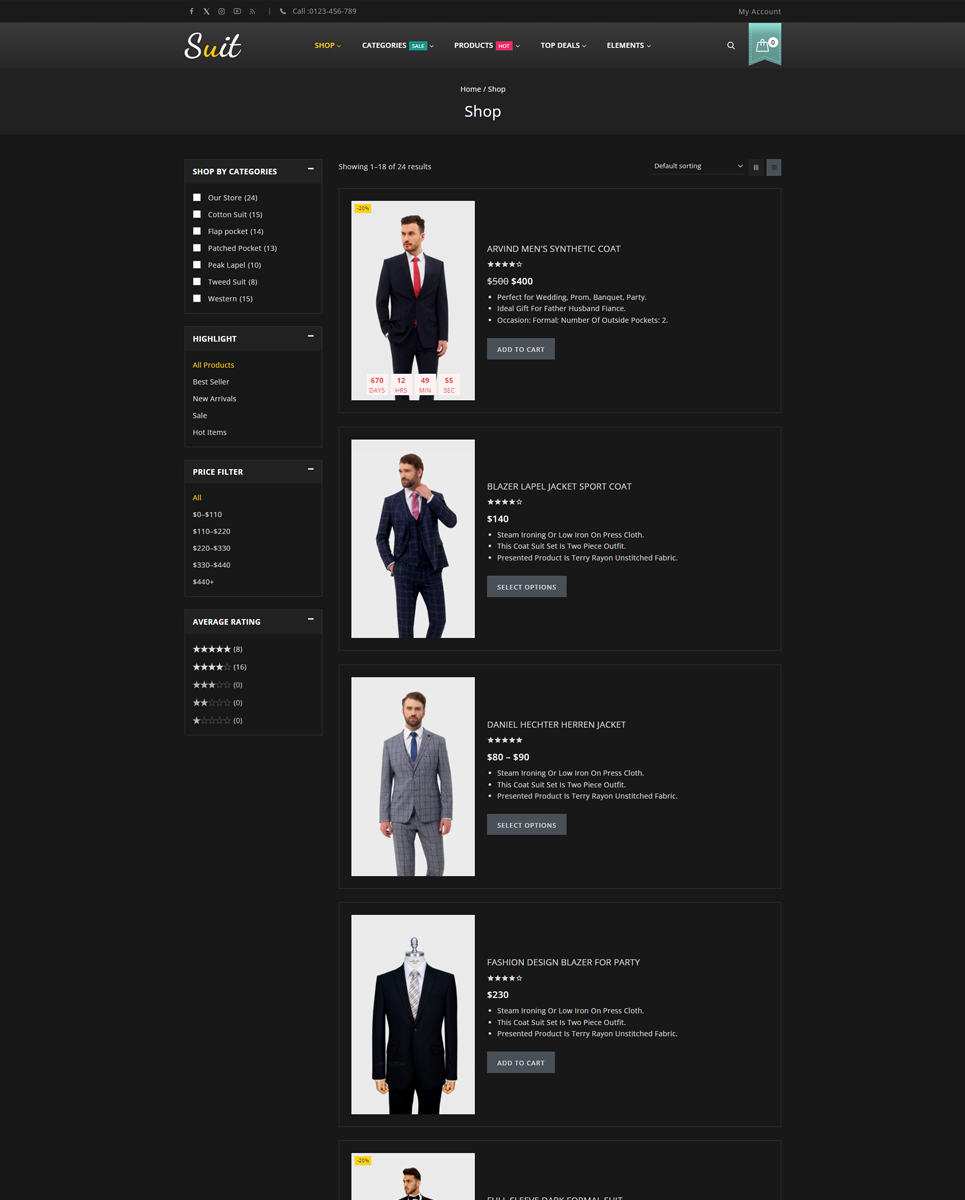Viewport: 965px width, 1200px height.
Task: Filter by the $110–$220 price range
Action: click(x=211, y=531)
